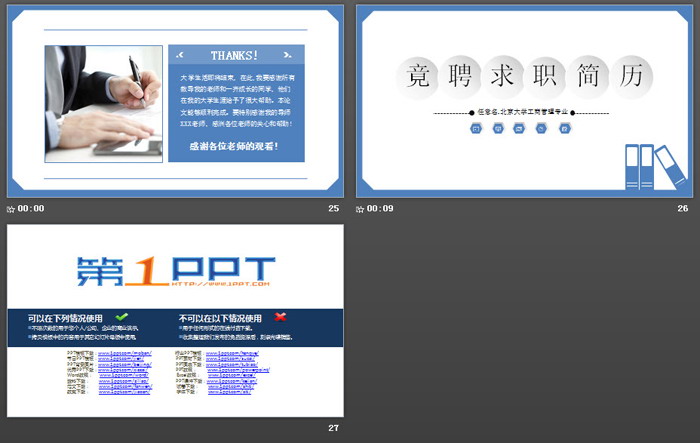Click the blue binders graphic on slide 26
This screenshot has width=700, height=443.
pyautogui.click(x=655, y=167)
